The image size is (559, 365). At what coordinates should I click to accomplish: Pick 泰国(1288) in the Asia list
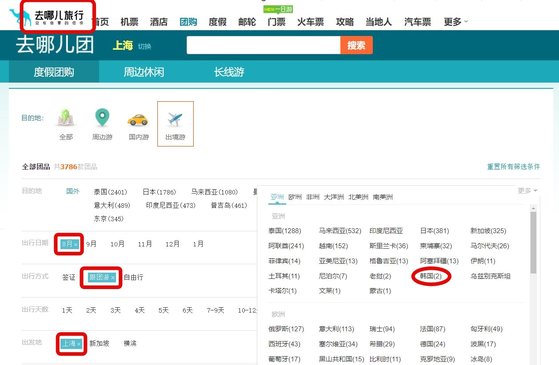click(285, 231)
